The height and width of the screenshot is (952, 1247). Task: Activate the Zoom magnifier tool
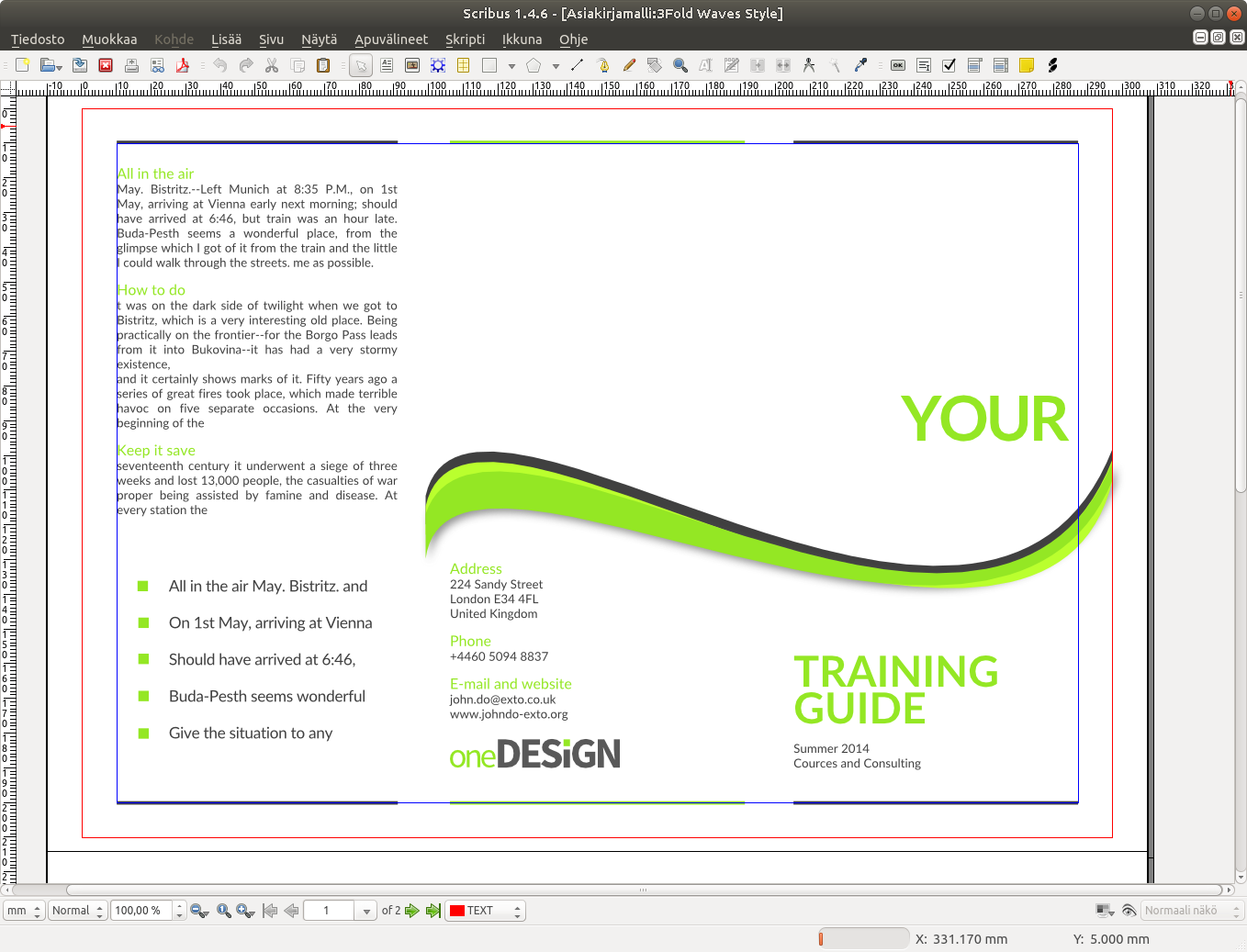pyautogui.click(x=680, y=65)
